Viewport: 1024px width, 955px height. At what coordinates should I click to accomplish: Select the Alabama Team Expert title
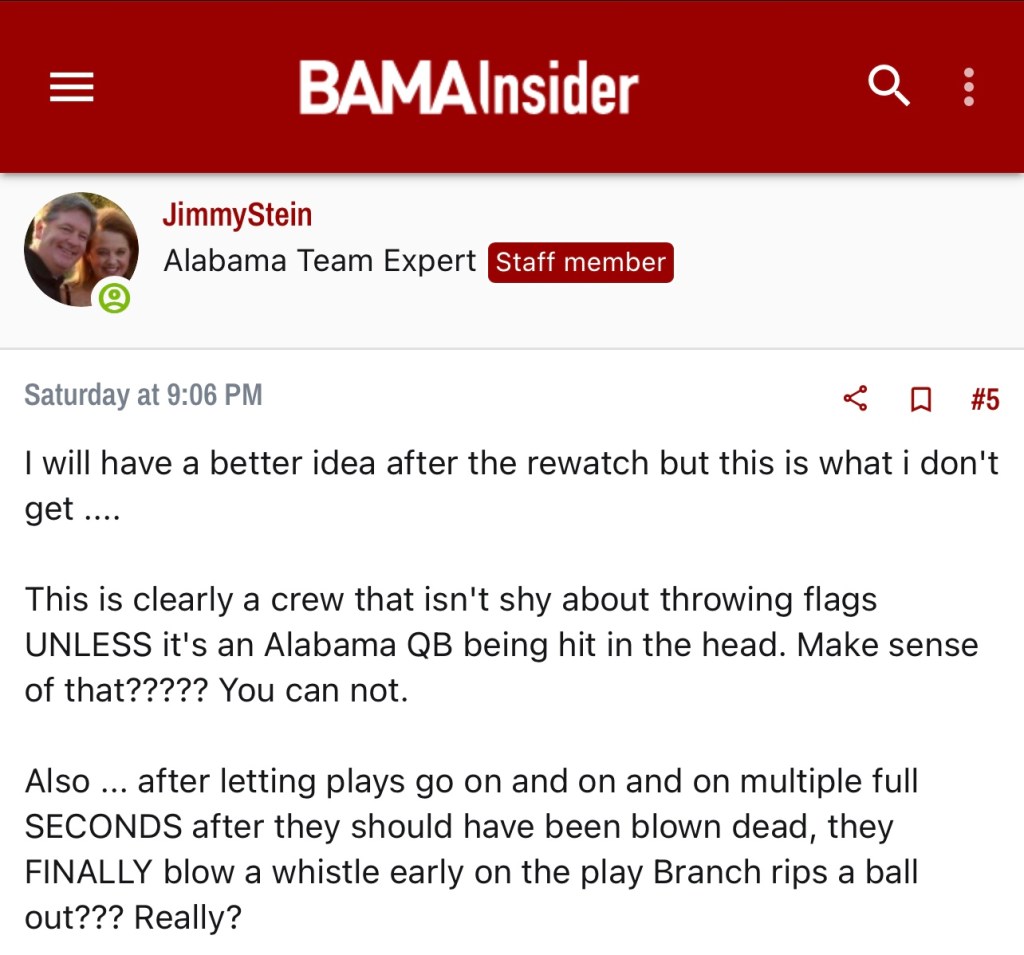(320, 262)
